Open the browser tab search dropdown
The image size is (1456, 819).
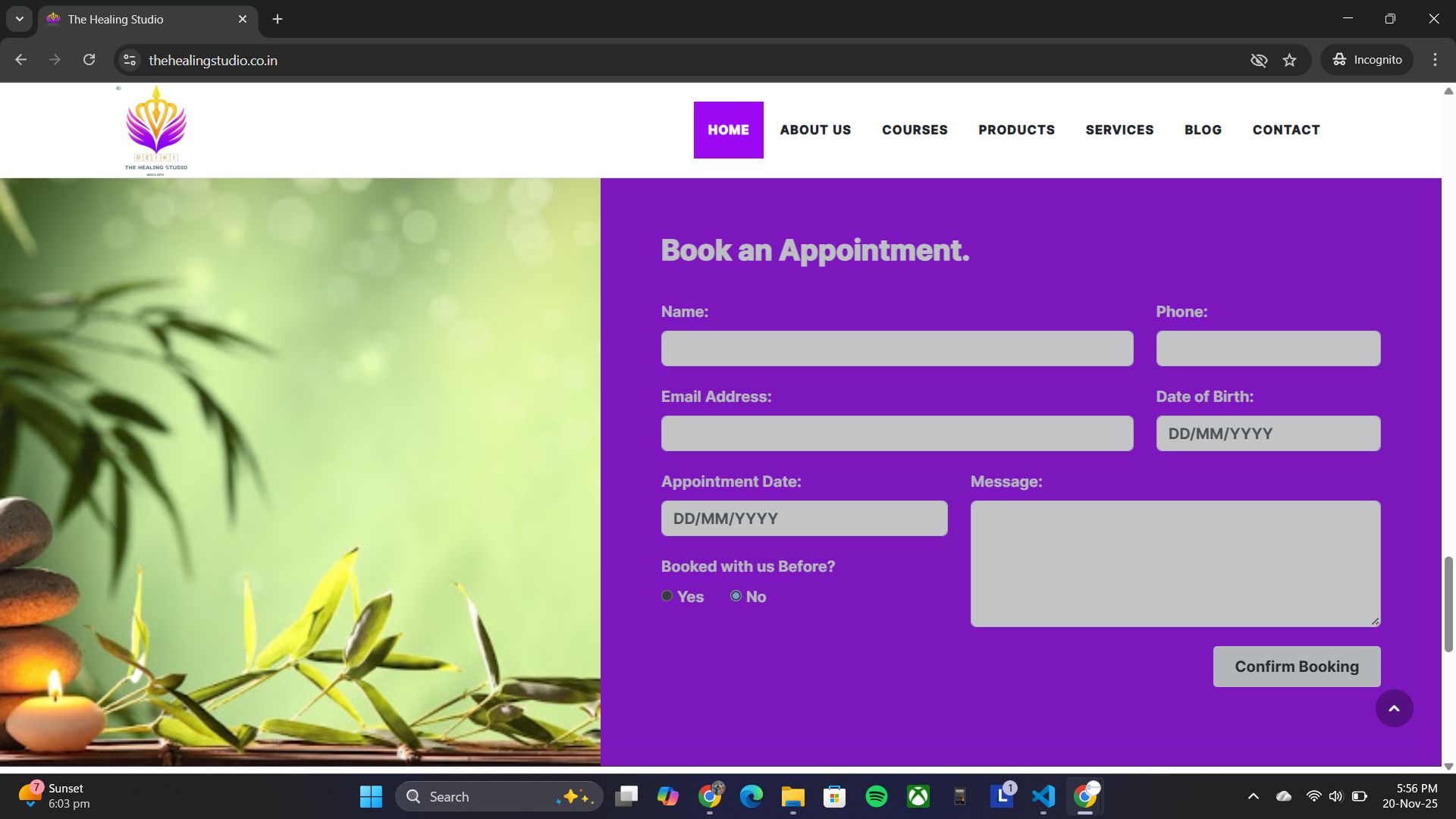19,19
